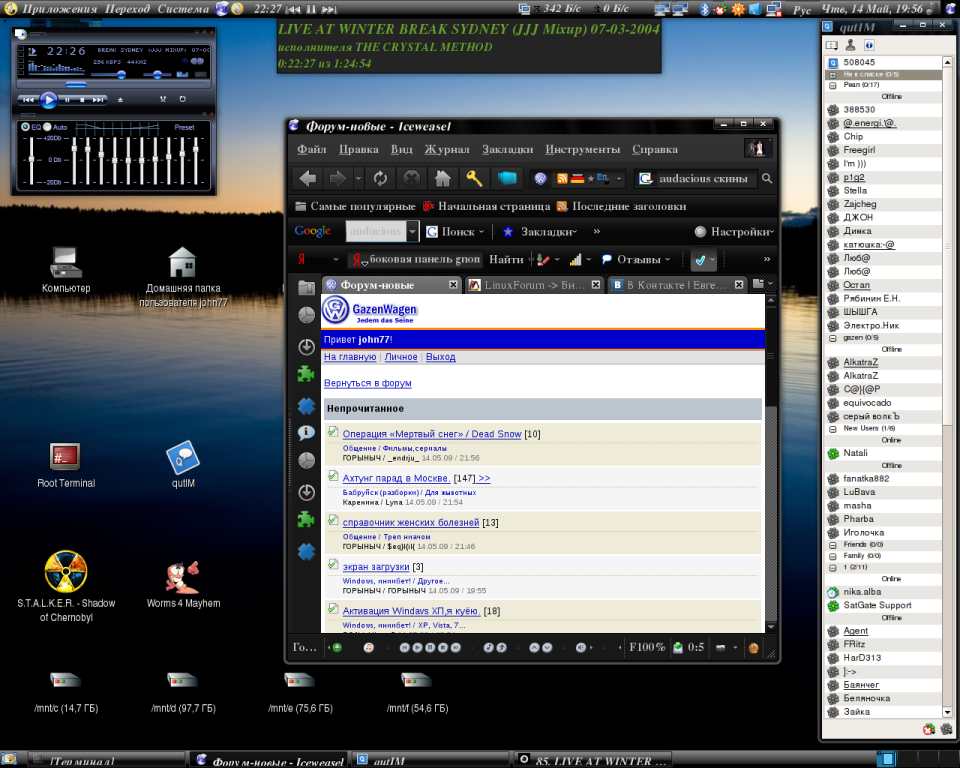Expand Friends group in qutIM
Screen dimensions: 960x768
pos(833,544)
